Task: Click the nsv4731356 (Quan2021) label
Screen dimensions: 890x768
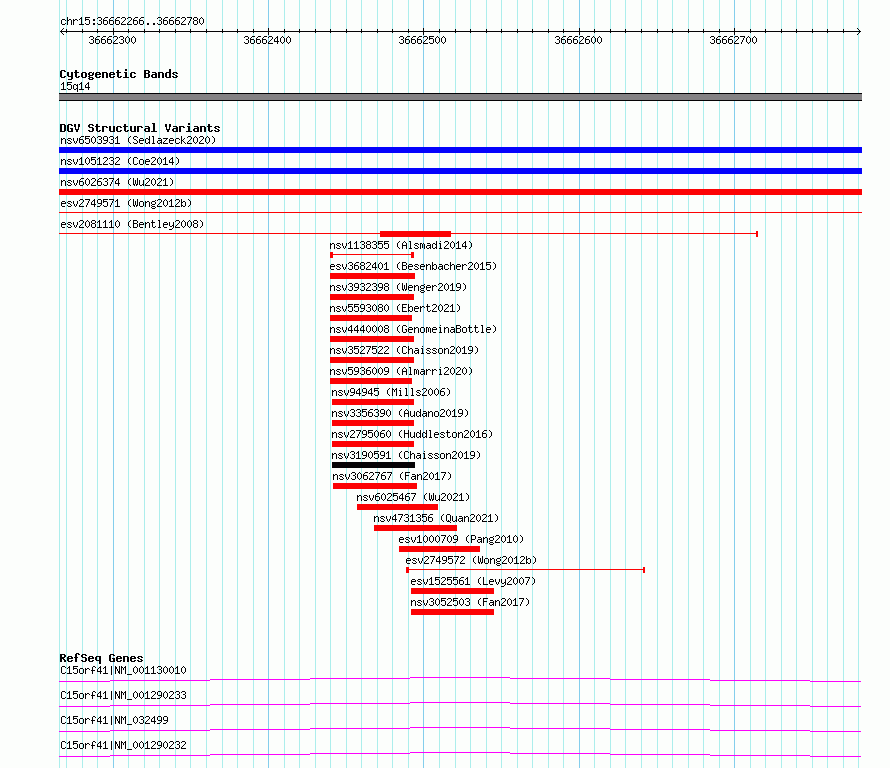Action: click(436, 518)
